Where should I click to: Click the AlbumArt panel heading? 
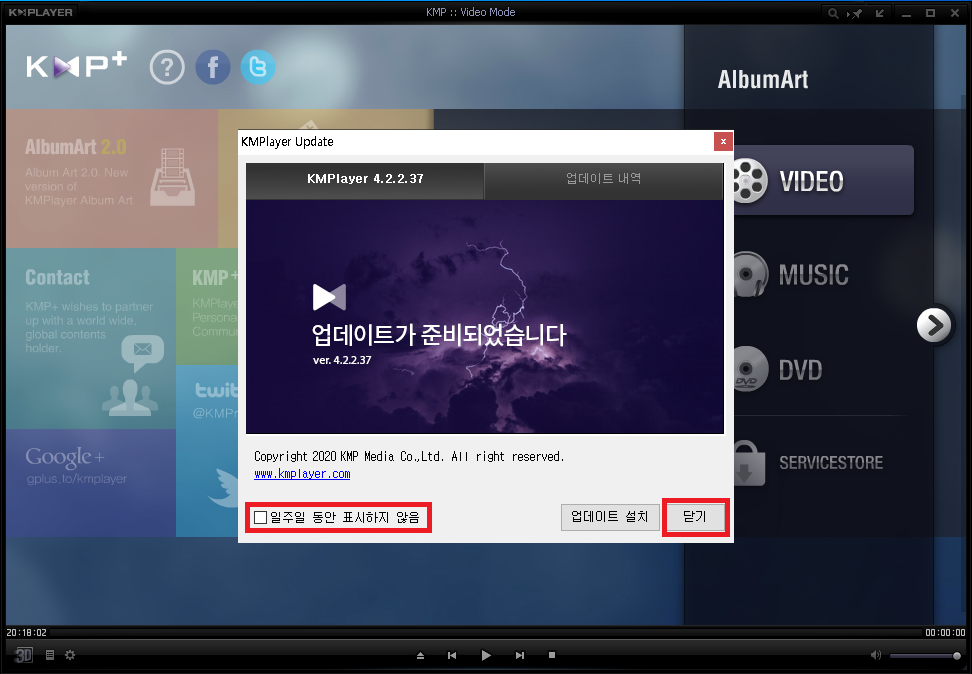[763, 79]
